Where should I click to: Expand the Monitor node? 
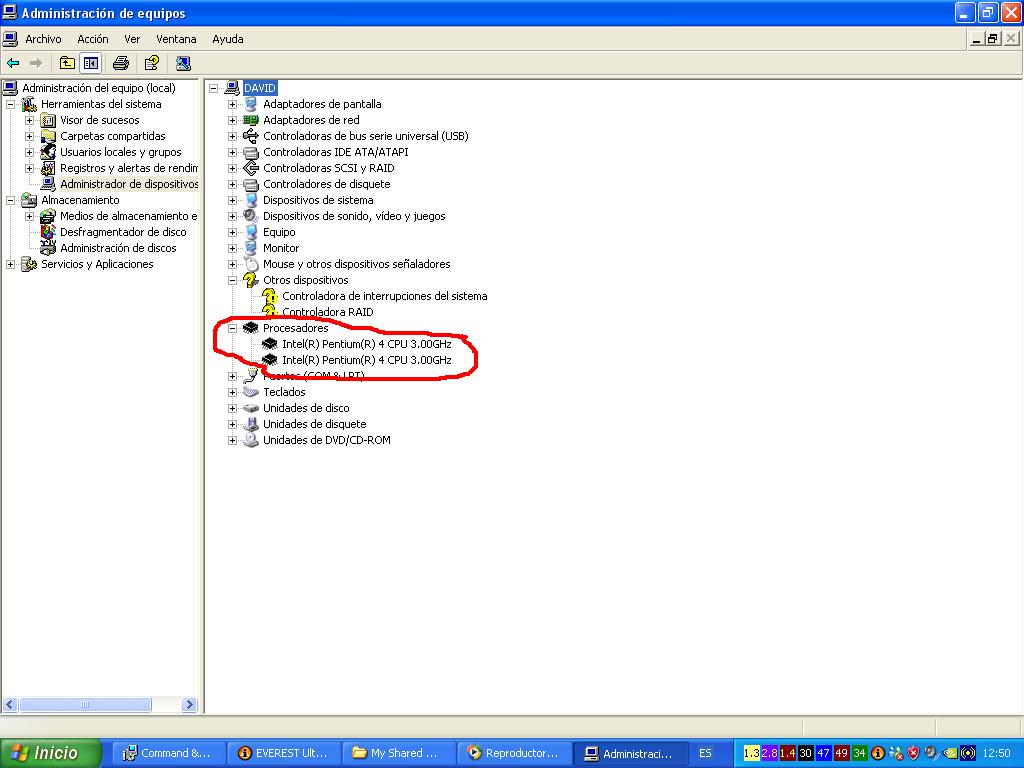pyautogui.click(x=232, y=248)
